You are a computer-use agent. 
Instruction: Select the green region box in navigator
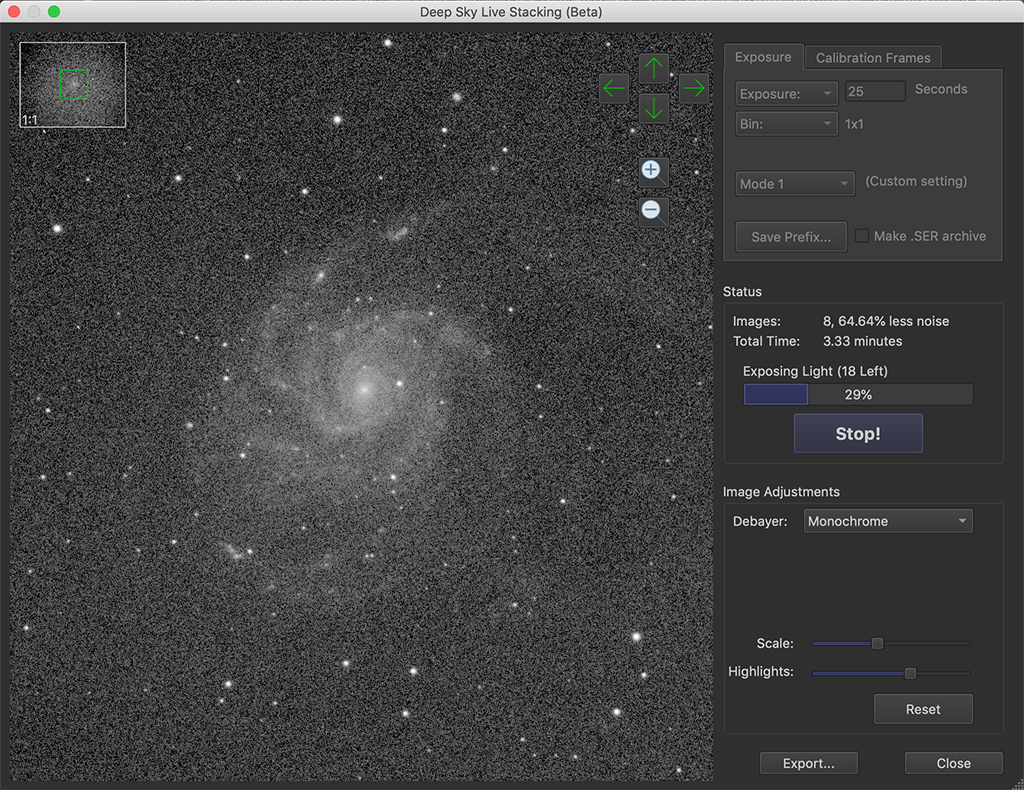74,84
